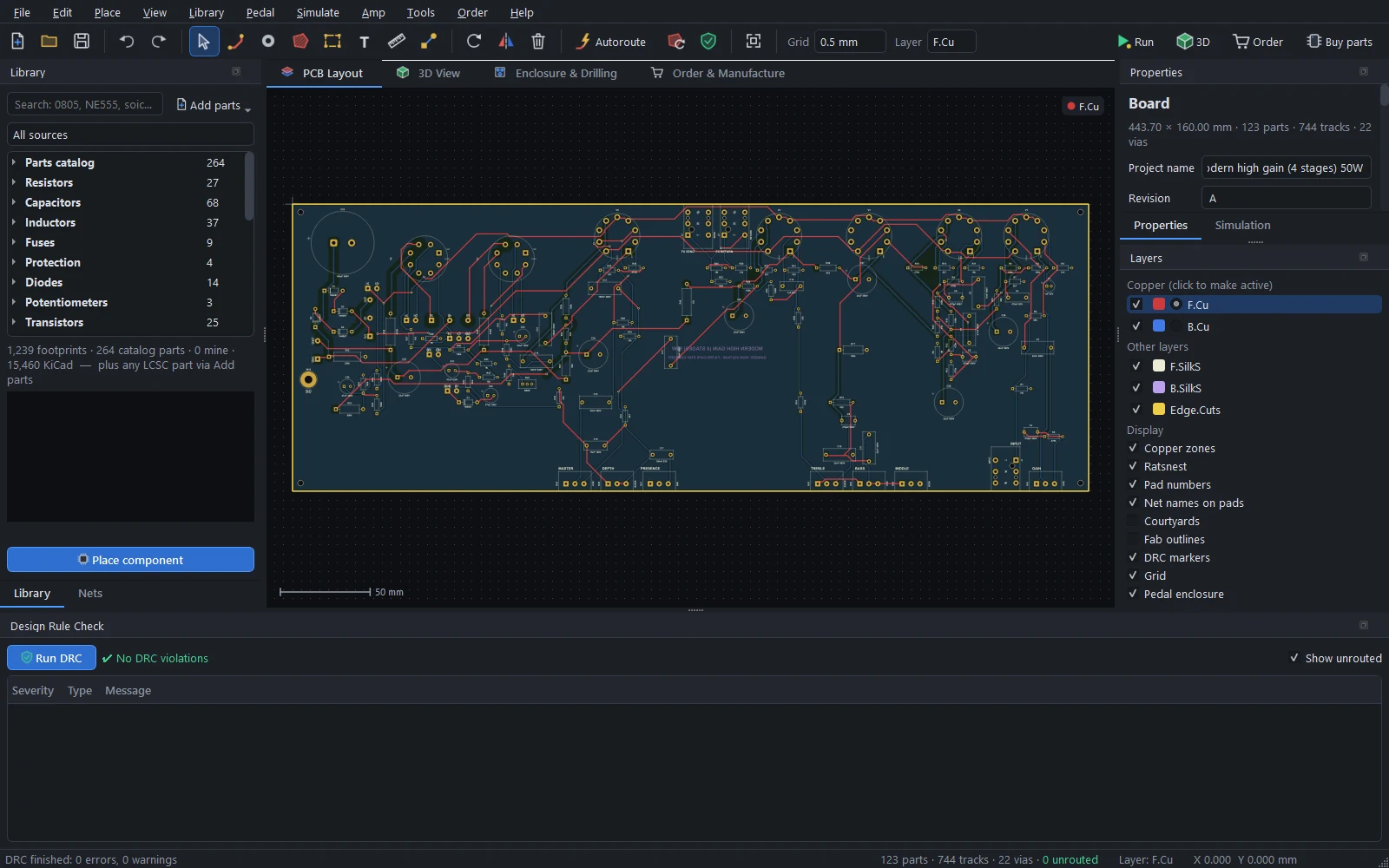Screen dimensions: 1389x868
Task: Pick the add via tool
Action: coord(268,41)
